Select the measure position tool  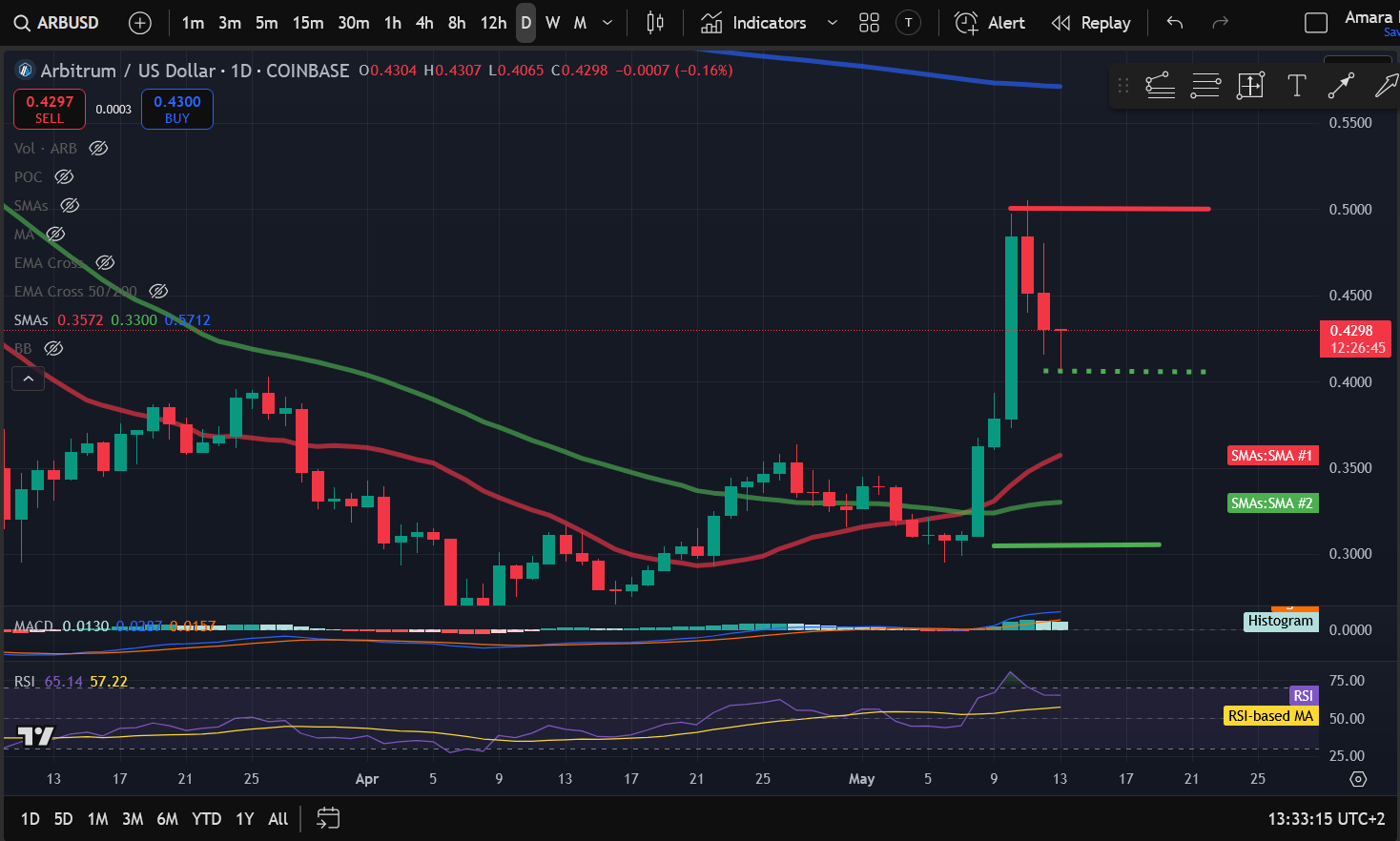(x=1250, y=86)
